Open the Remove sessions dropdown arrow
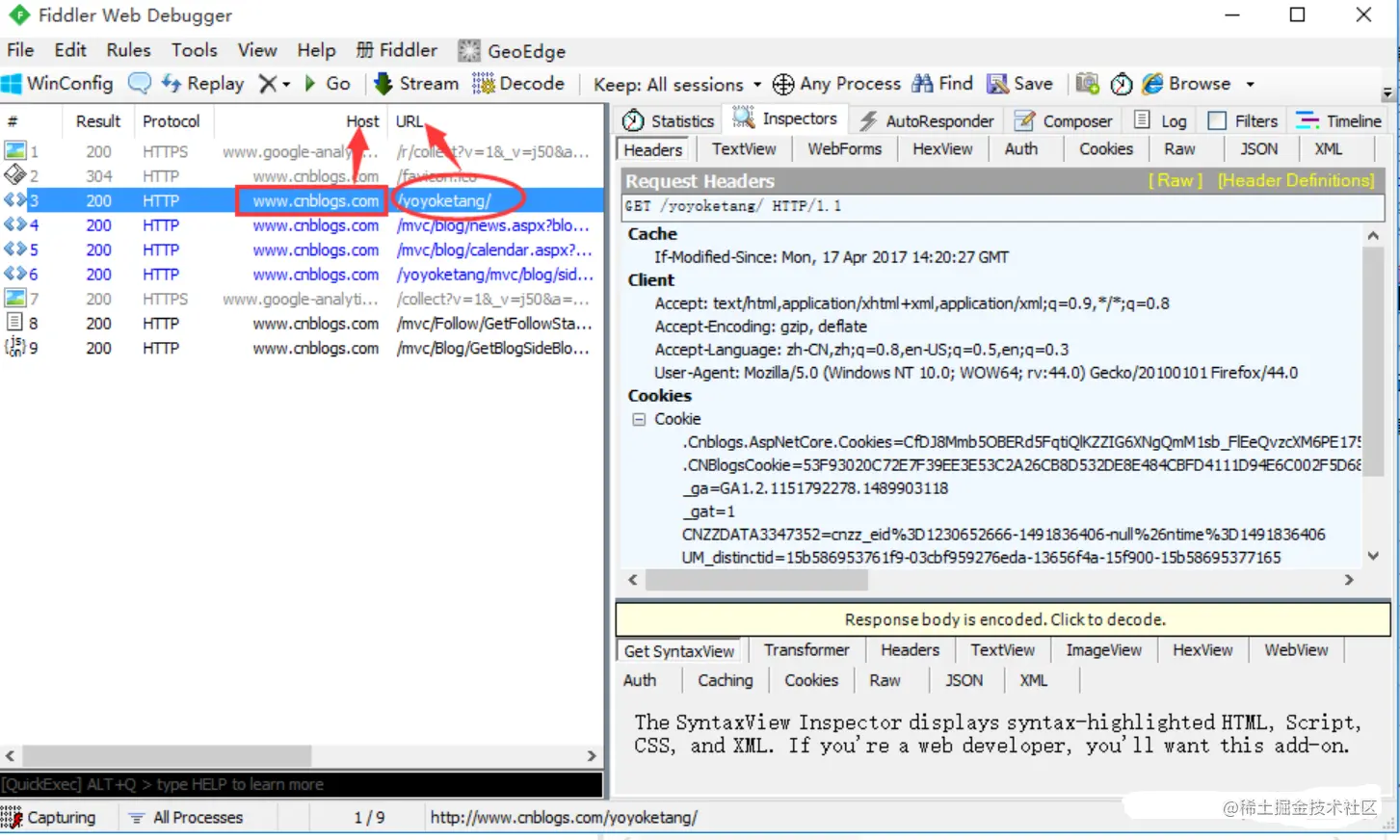 [x=286, y=85]
